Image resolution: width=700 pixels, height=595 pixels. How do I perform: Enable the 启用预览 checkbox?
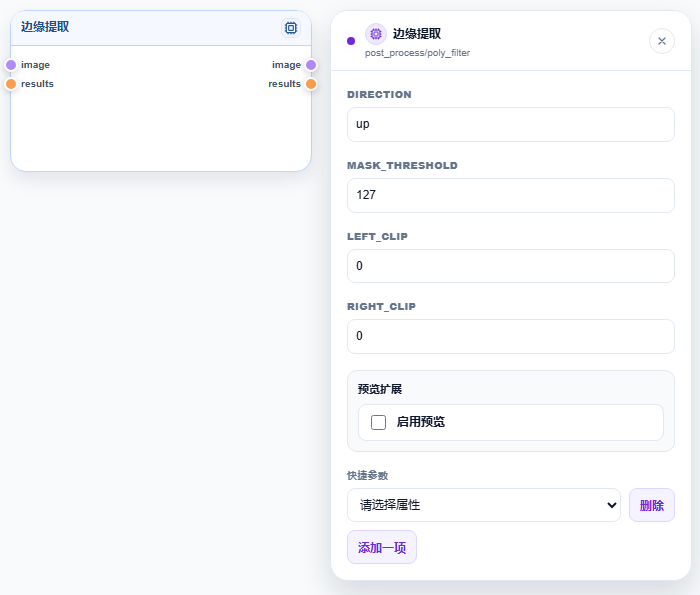click(x=379, y=422)
